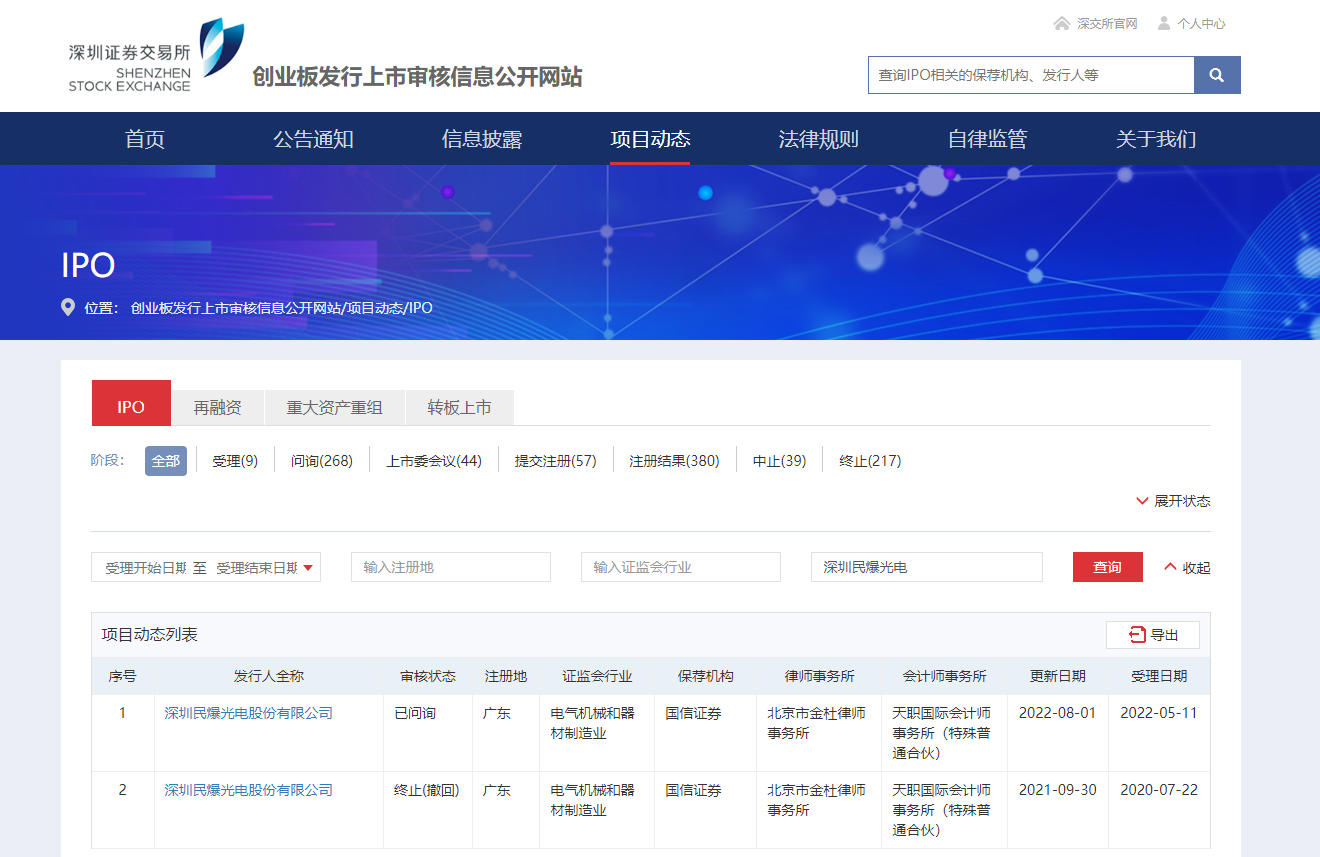
Task: Open the 公告通知 menu
Action: pyautogui.click(x=313, y=139)
